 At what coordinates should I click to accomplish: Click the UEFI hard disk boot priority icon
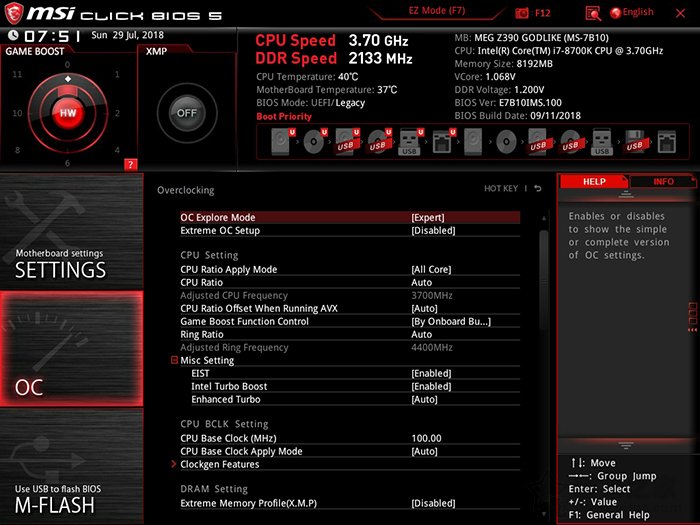(x=282, y=142)
